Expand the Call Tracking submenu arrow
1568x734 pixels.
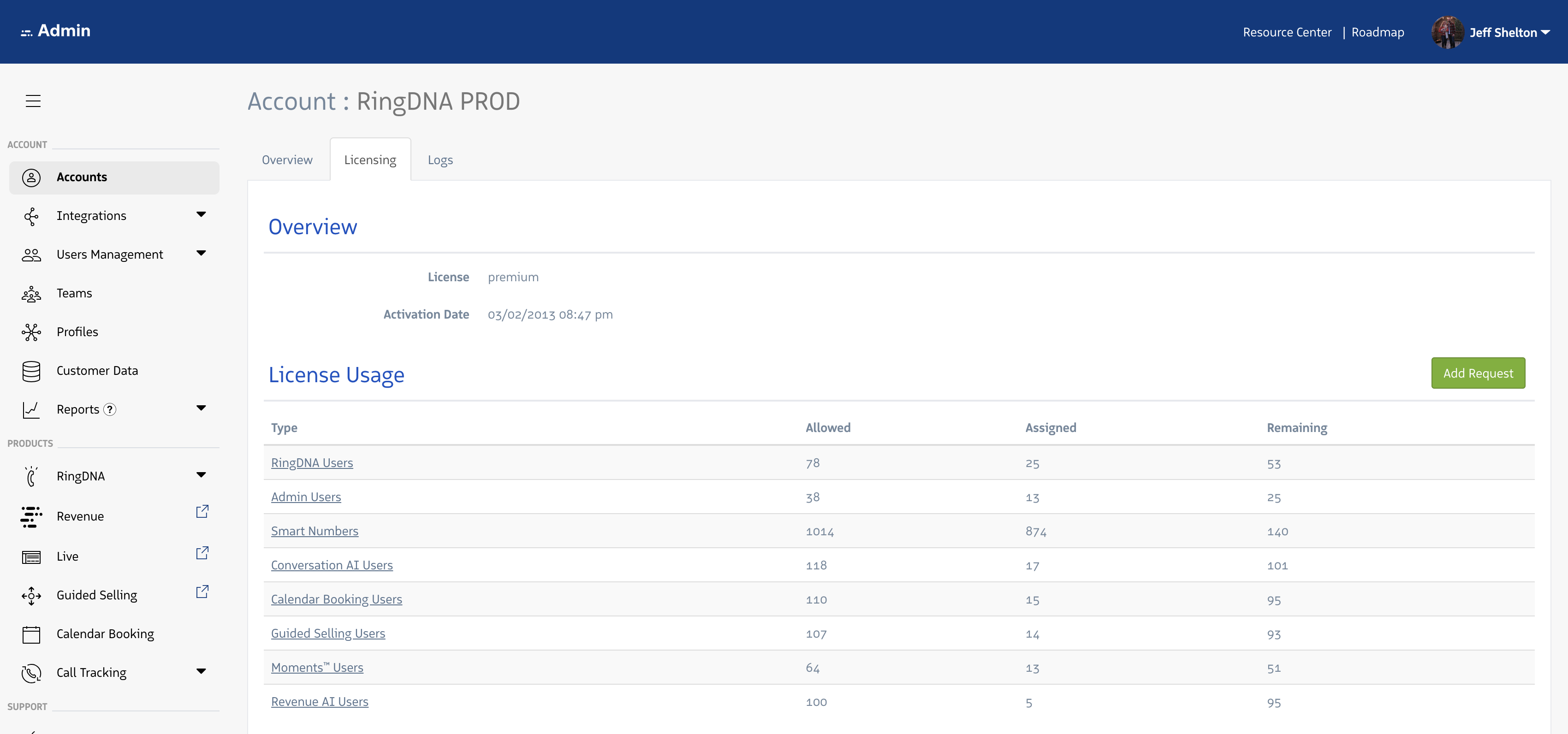point(201,671)
